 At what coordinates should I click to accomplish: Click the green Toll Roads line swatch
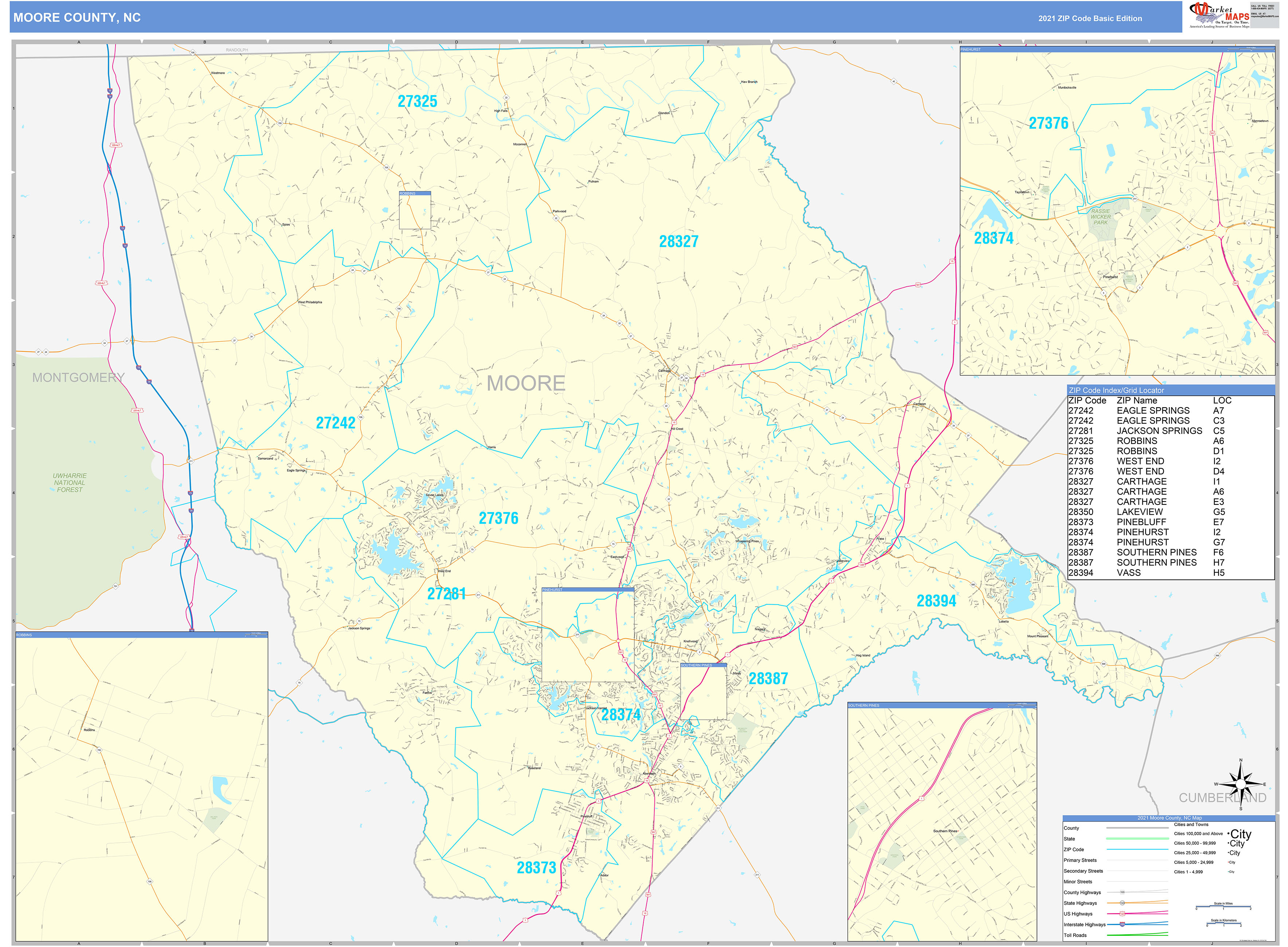coord(1138,935)
